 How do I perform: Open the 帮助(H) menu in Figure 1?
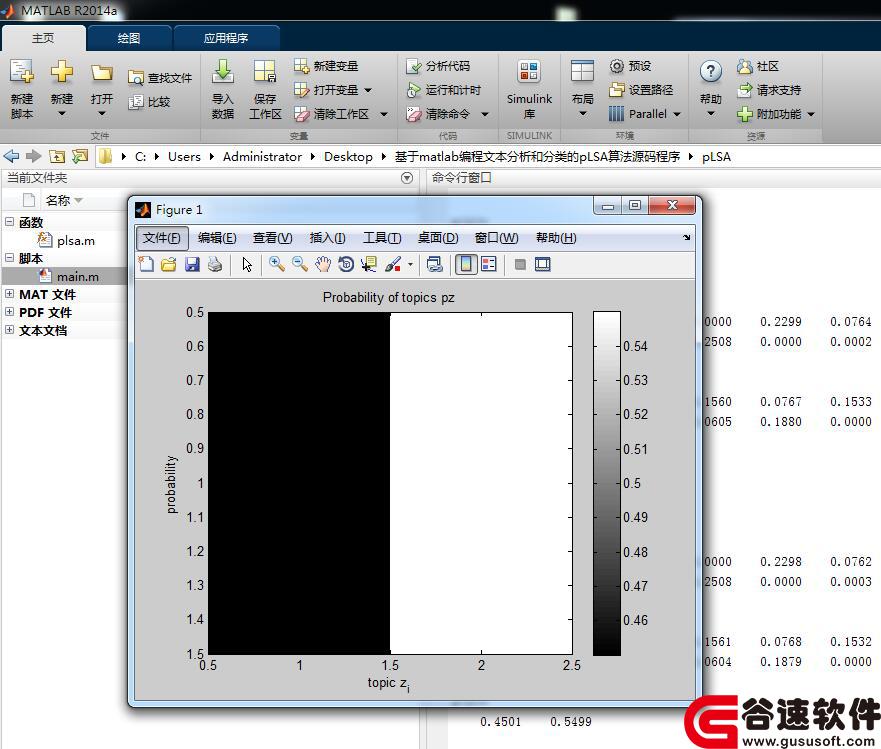(x=556, y=238)
